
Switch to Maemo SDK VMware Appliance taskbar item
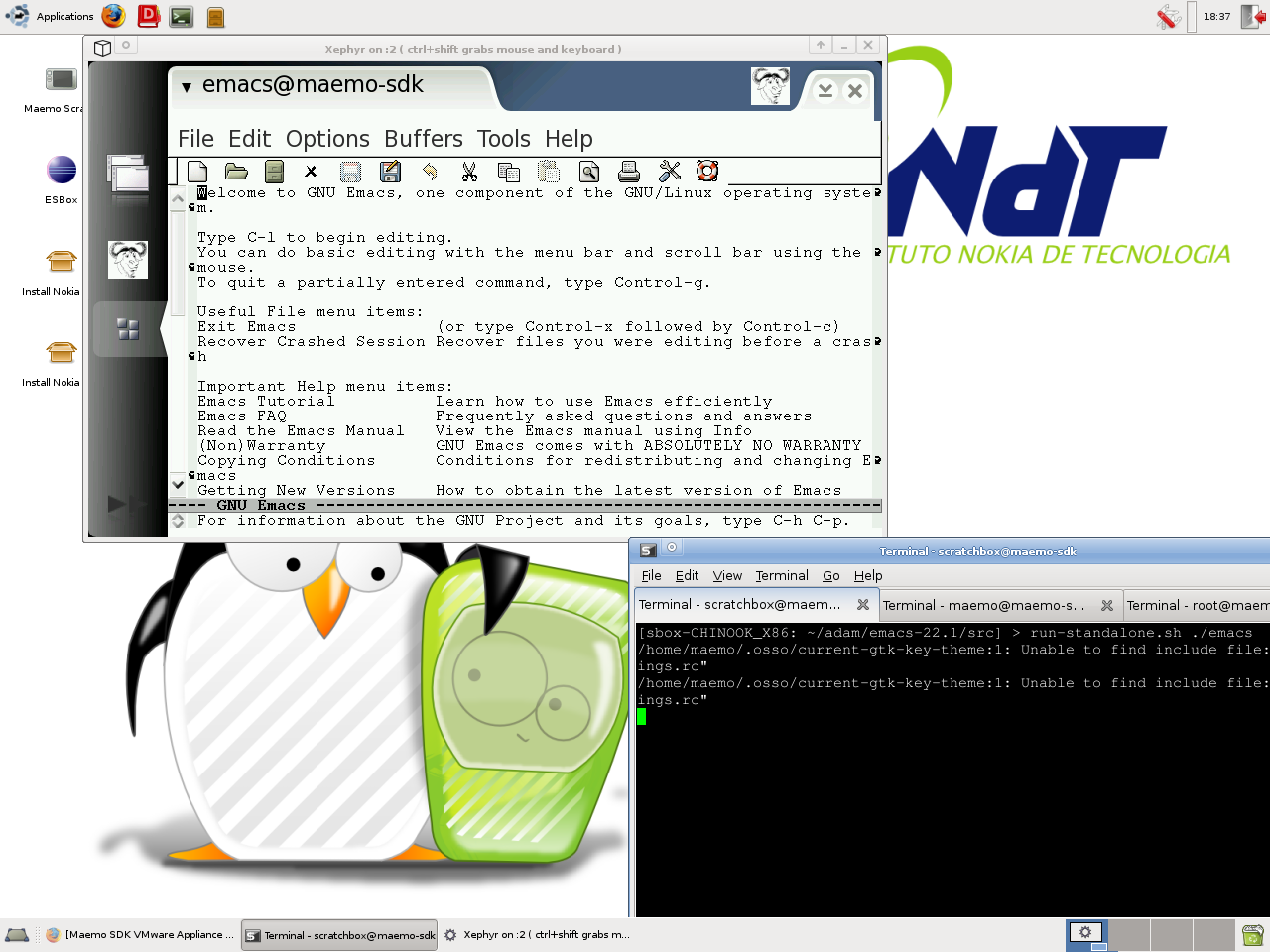[x=140, y=935]
